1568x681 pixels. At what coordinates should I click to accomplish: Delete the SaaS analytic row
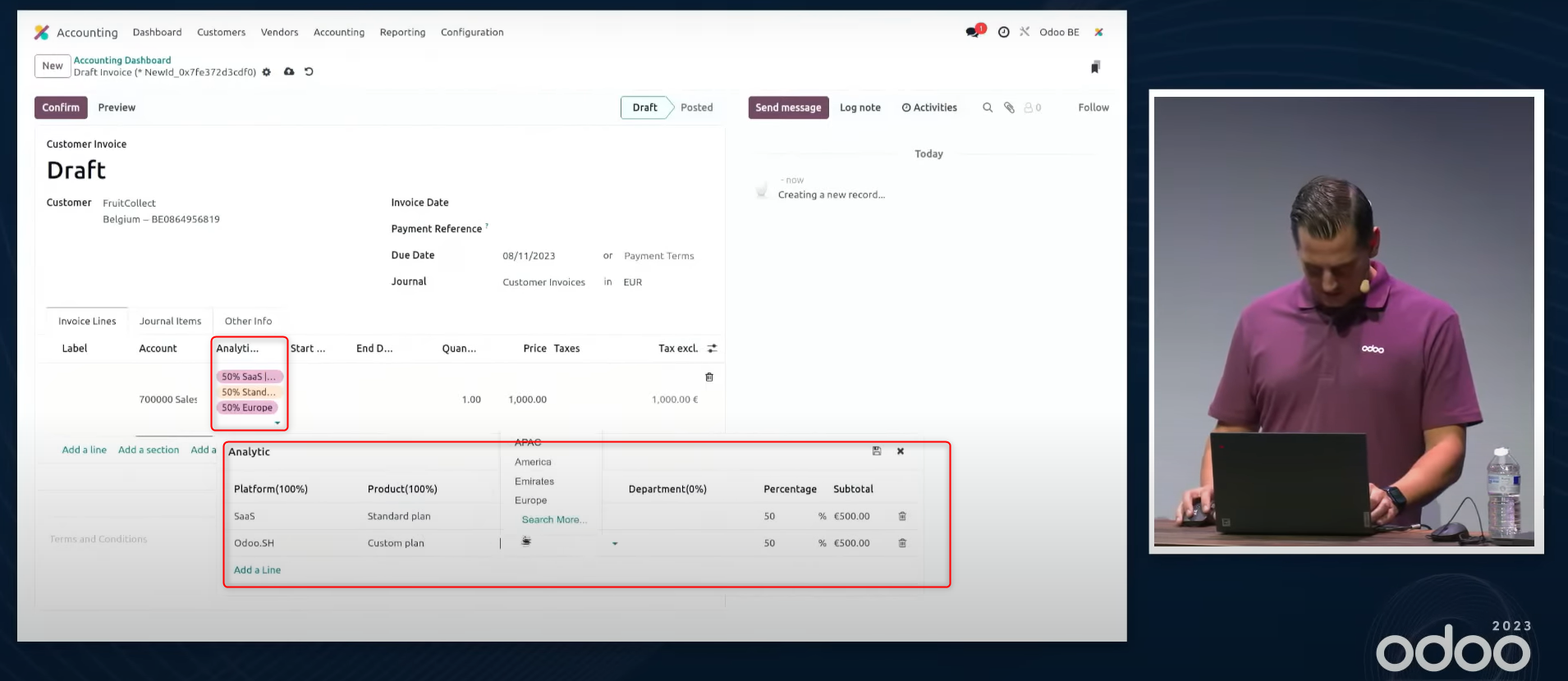point(902,516)
